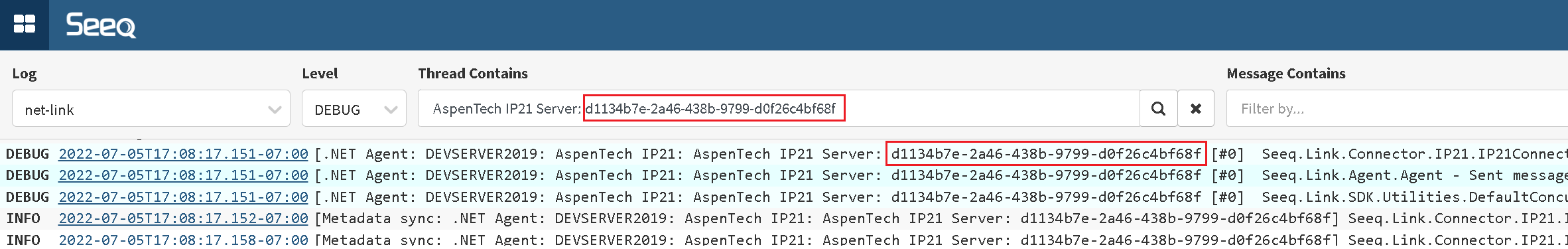Click the Seeq logo
This screenshot has width=1568, height=249.
coord(101,25)
